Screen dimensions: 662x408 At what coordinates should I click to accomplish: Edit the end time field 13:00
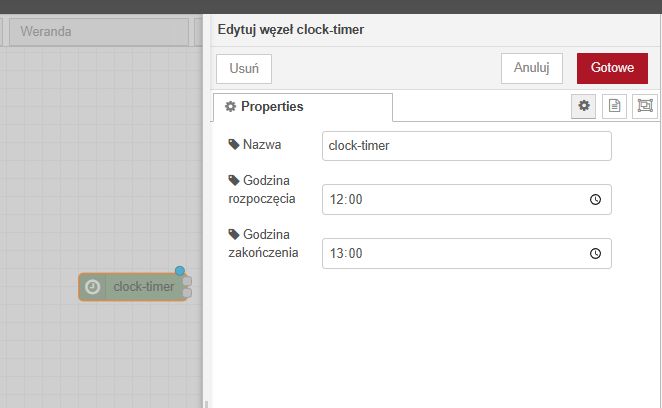click(x=467, y=253)
